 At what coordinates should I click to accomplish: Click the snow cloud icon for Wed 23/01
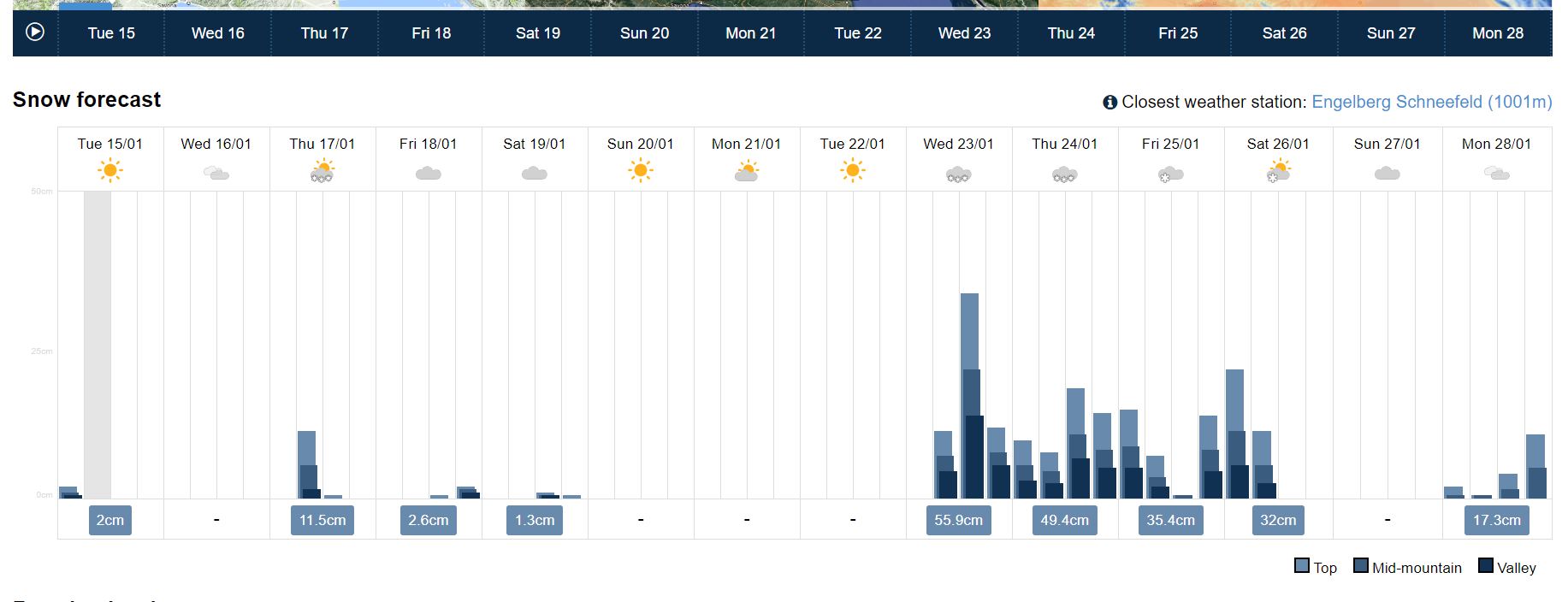tap(958, 174)
